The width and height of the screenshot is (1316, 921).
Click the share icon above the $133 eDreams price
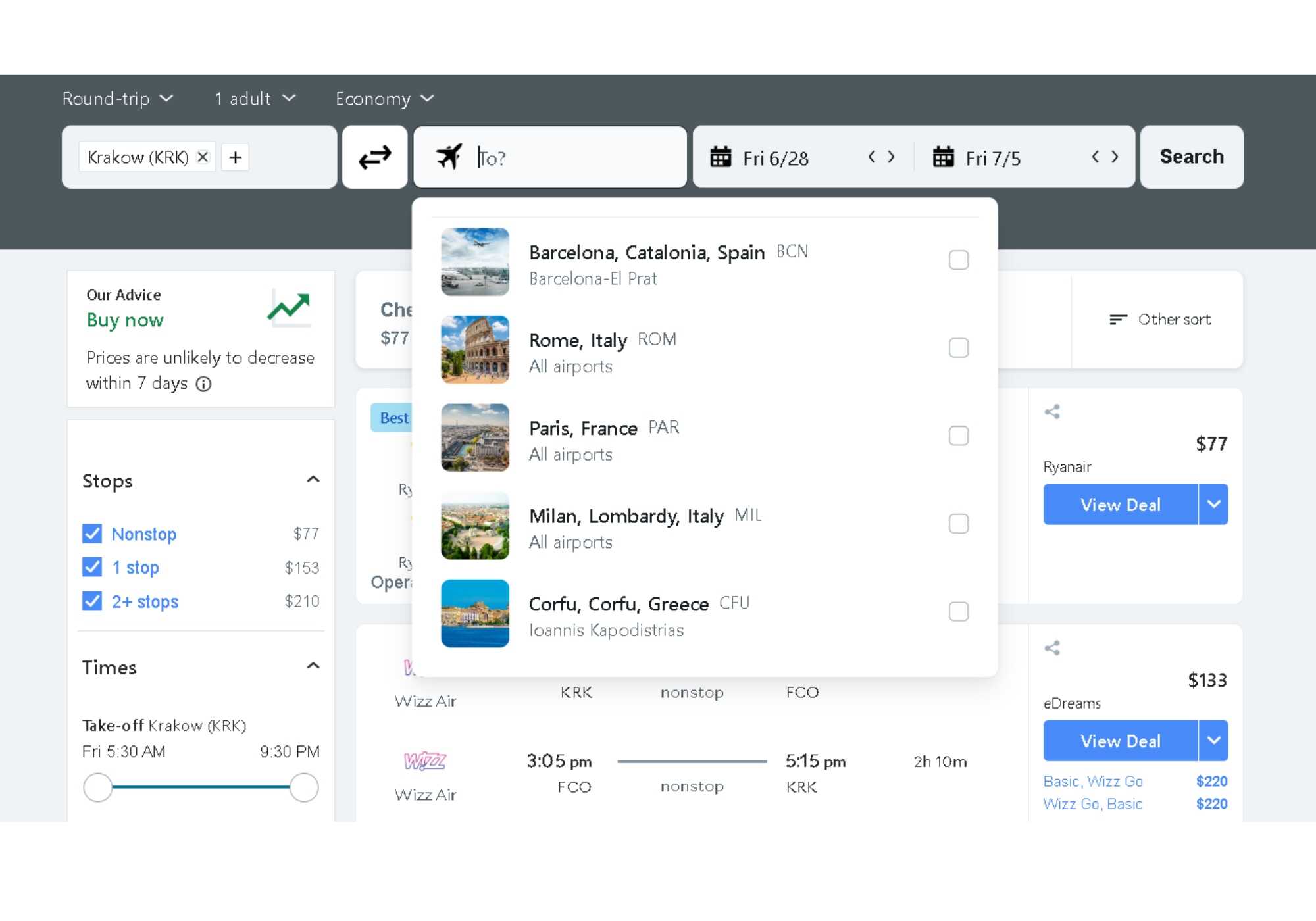[1052, 648]
